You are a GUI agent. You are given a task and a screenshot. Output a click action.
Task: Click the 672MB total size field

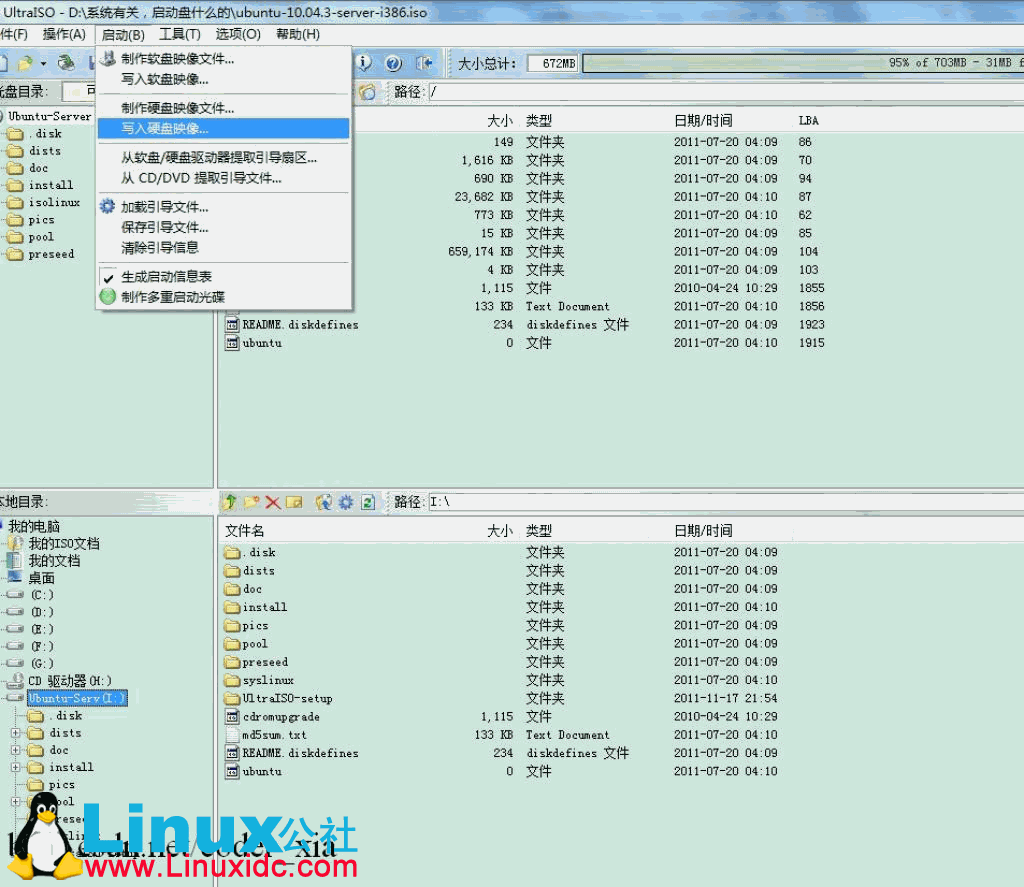(552, 63)
